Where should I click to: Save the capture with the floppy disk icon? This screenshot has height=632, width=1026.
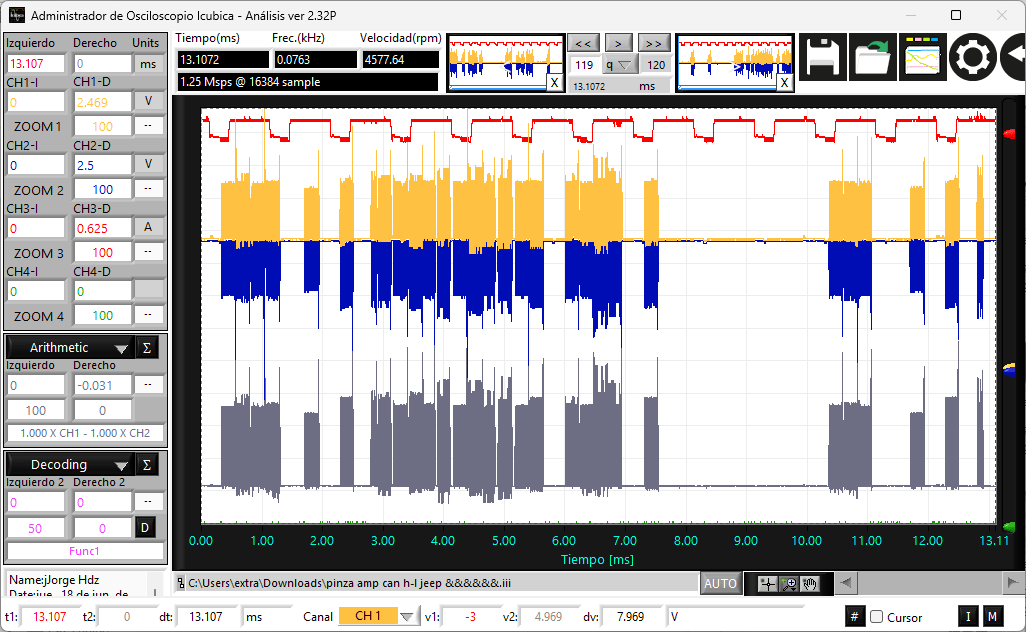(x=823, y=58)
